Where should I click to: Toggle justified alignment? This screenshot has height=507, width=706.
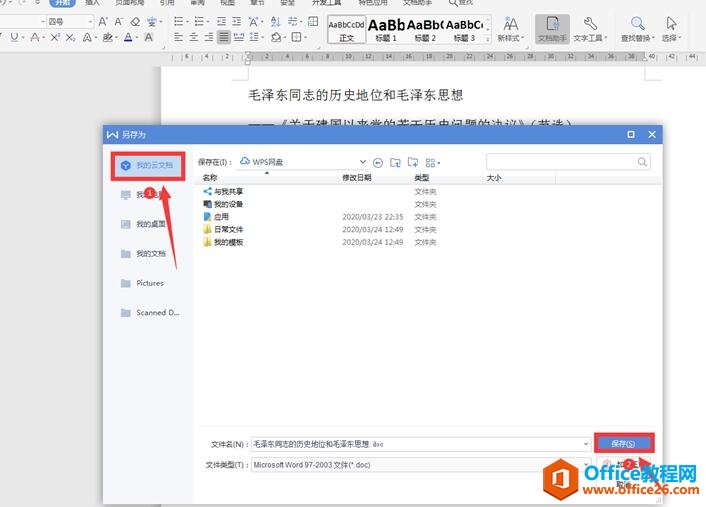pyautogui.click(x=223, y=37)
